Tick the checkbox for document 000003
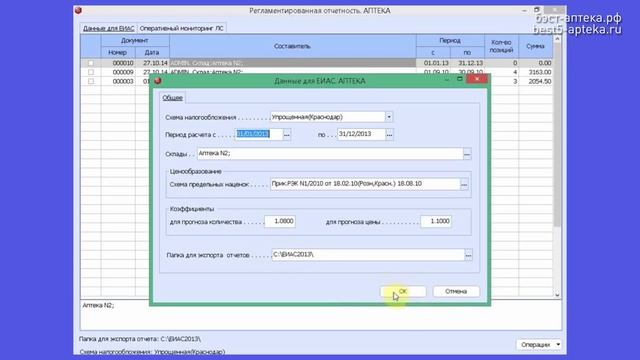The image size is (640, 360). tap(91, 81)
